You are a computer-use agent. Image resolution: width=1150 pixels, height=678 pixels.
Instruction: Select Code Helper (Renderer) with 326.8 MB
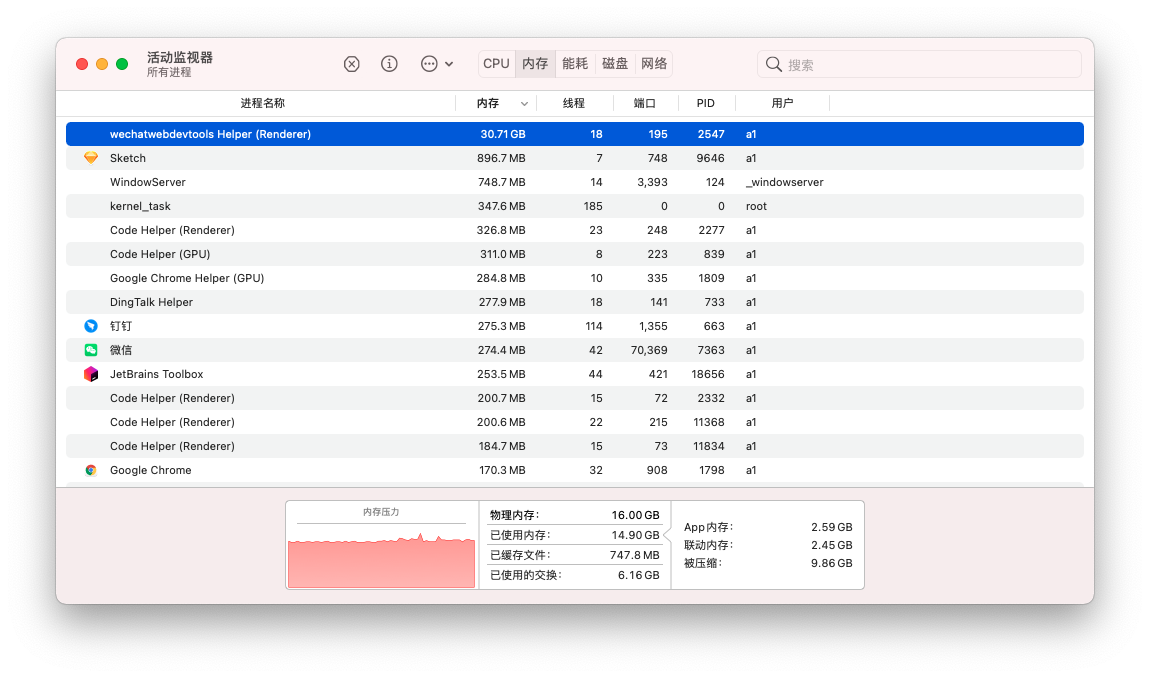point(575,230)
